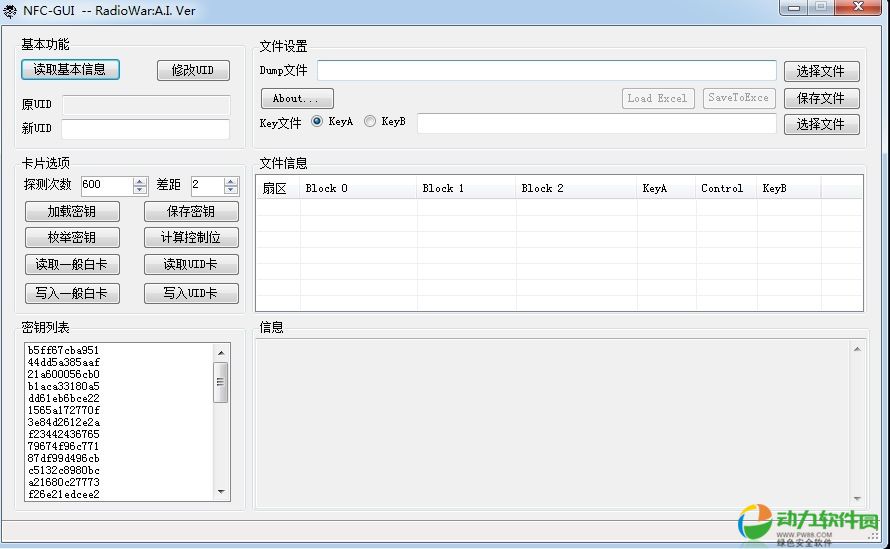Focus the 新UID input field
The width and height of the screenshot is (890, 549).
point(145,129)
